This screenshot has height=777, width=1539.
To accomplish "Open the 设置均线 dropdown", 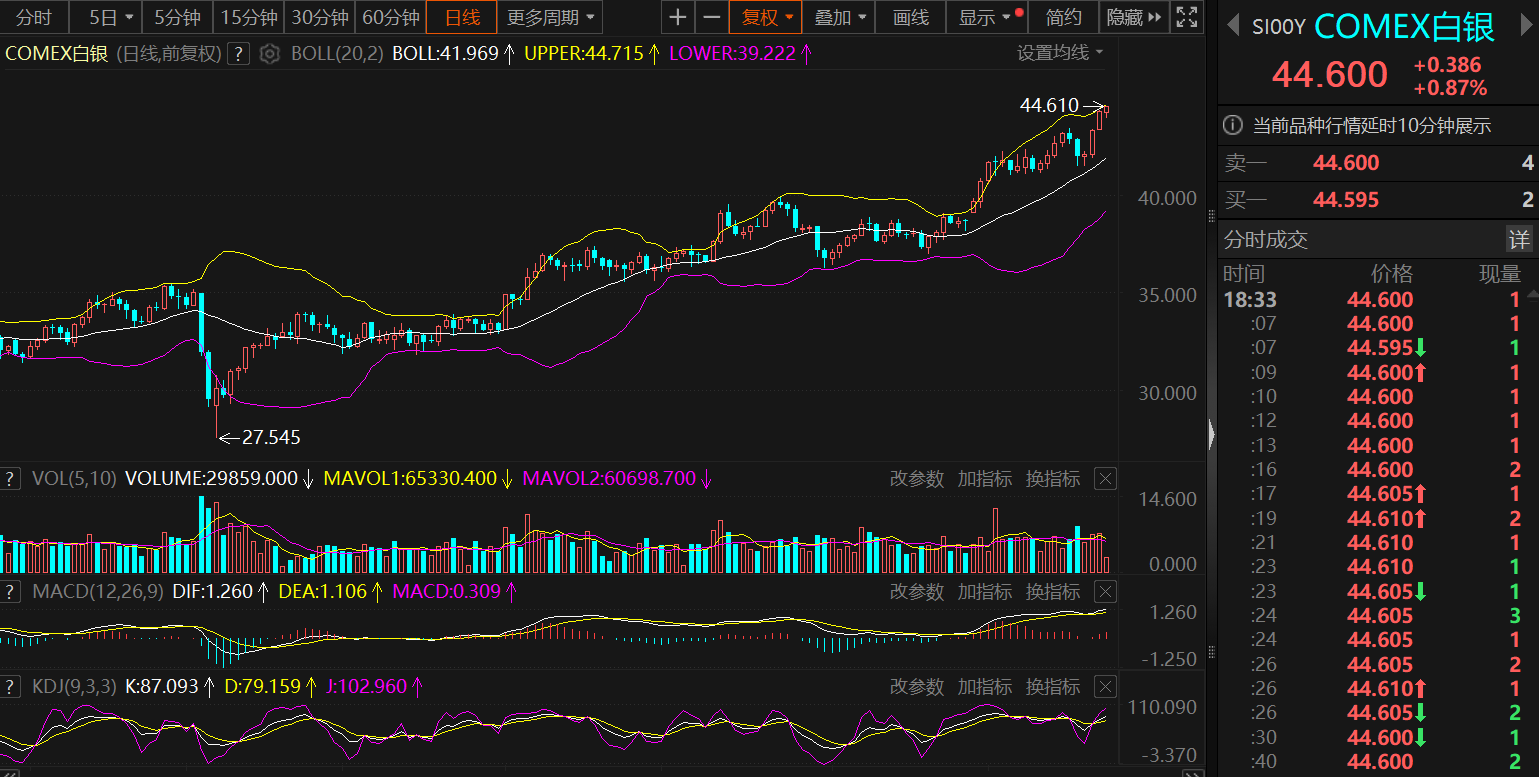I will [1060, 53].
